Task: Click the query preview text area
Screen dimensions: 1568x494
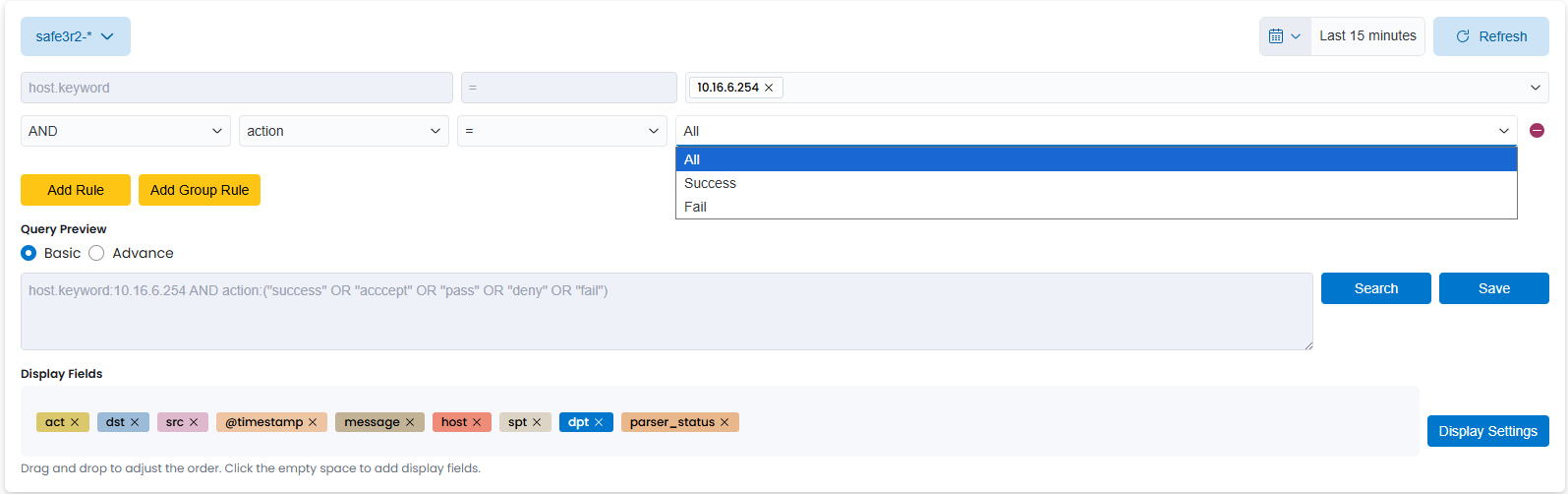Action: pos(667,311)
